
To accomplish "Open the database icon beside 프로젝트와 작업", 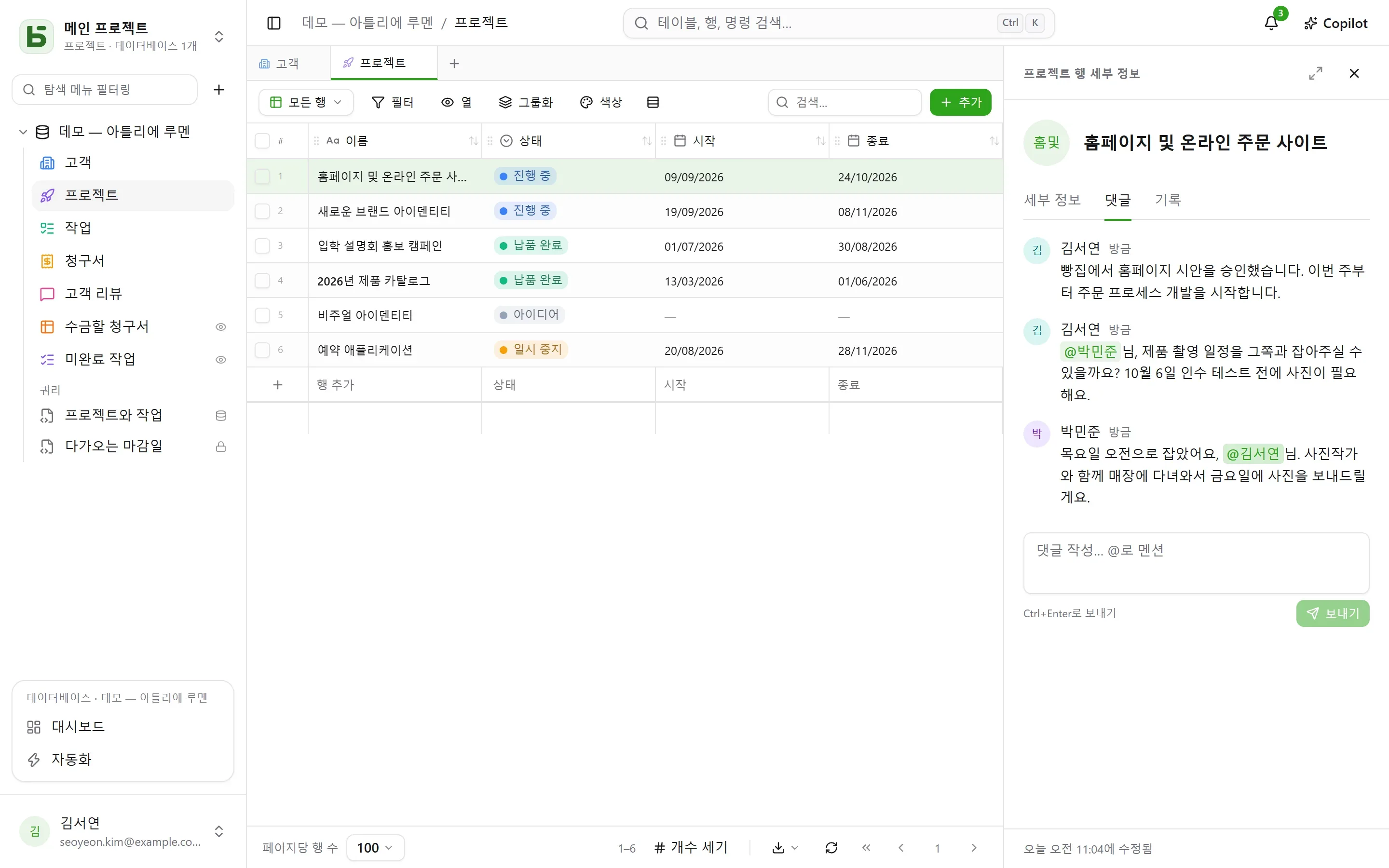I will pyautogui.click(x=220, y=416).
